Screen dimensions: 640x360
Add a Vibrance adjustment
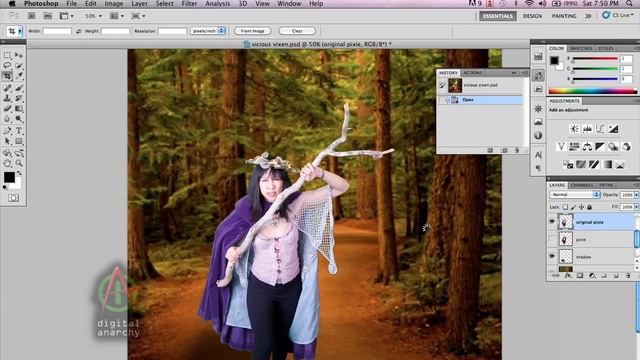point(561,147)
